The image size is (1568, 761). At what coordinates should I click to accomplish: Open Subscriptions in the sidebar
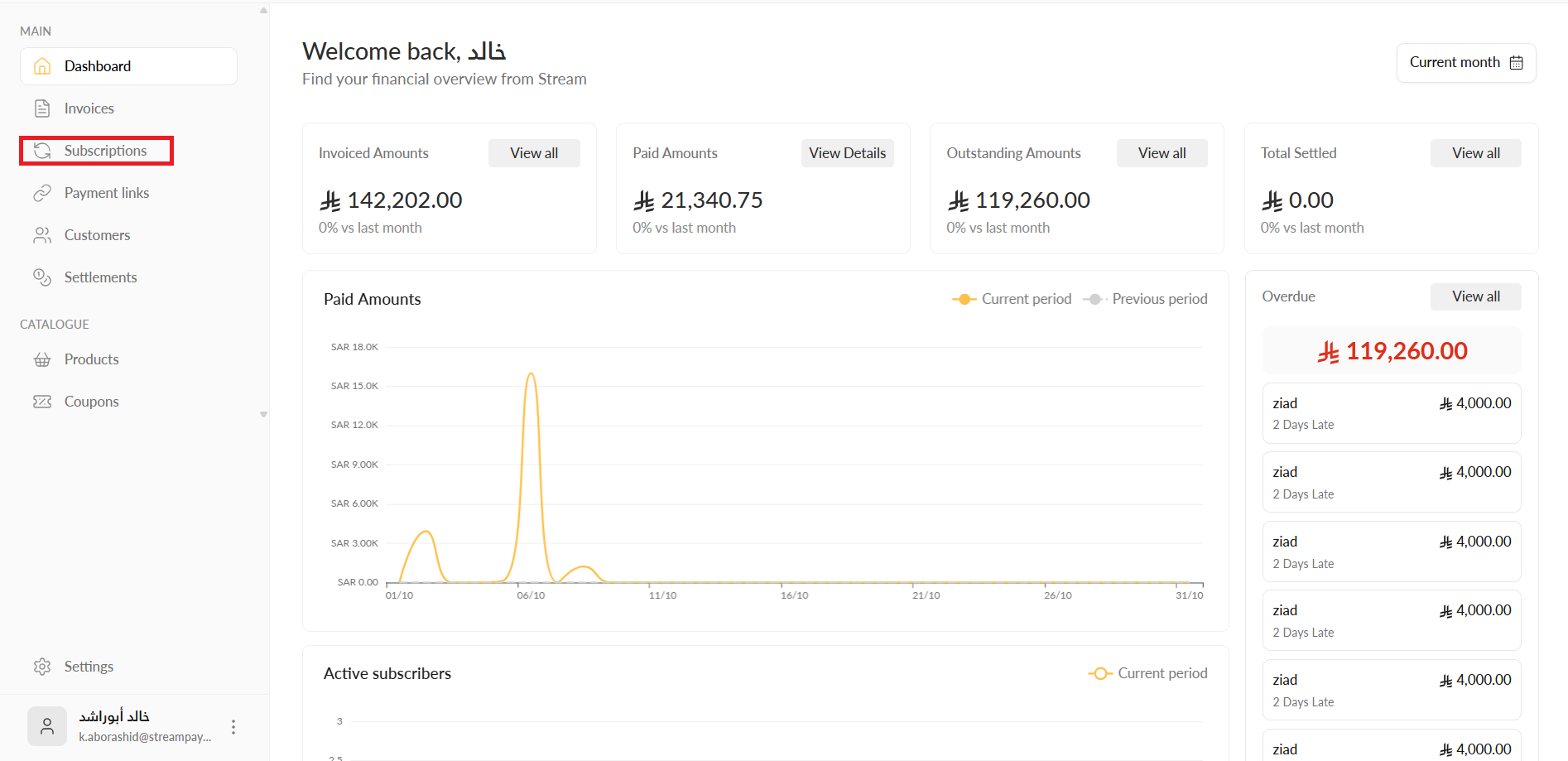pyautogui.click(x=105, y=151)
